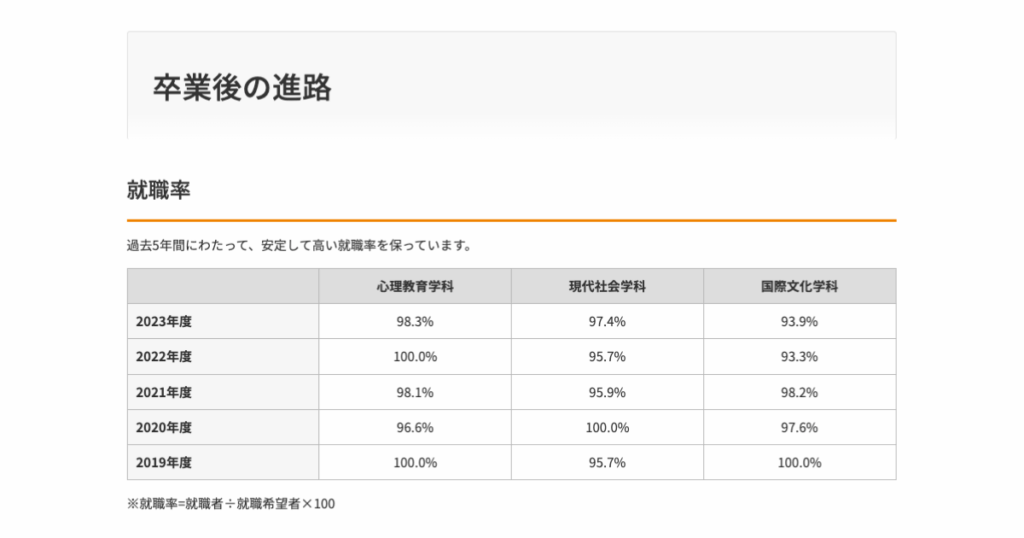
Task: Select the 心理教育学科 column header
Action: tap(415, 286)
